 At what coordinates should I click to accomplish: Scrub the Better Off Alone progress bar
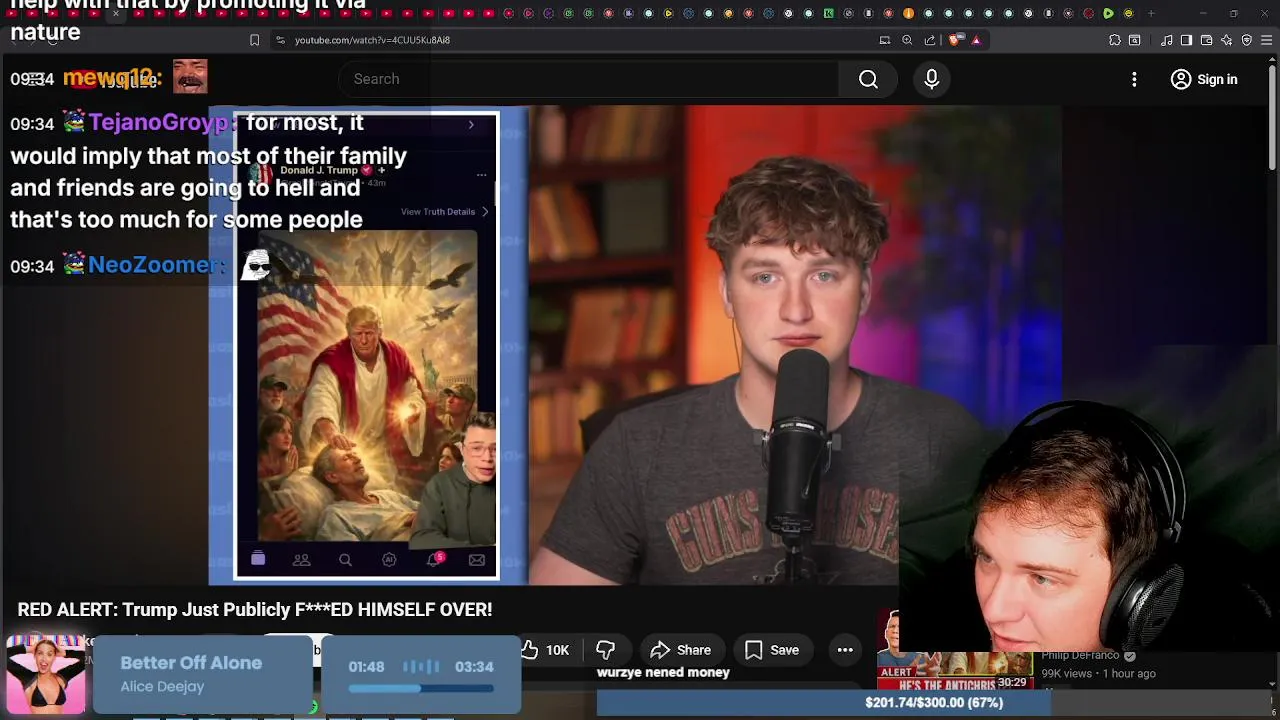(x=421, y=688)
